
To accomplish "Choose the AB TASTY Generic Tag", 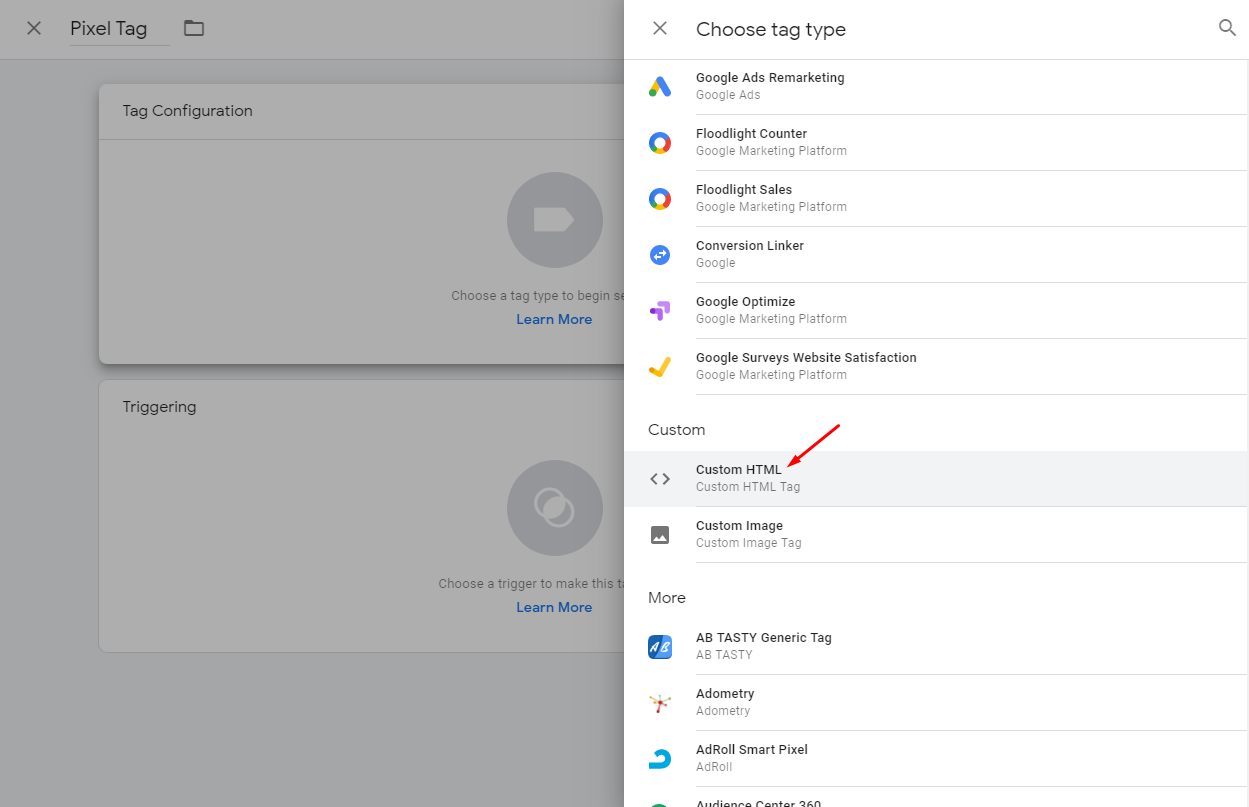I will click(x=936, y=647).
